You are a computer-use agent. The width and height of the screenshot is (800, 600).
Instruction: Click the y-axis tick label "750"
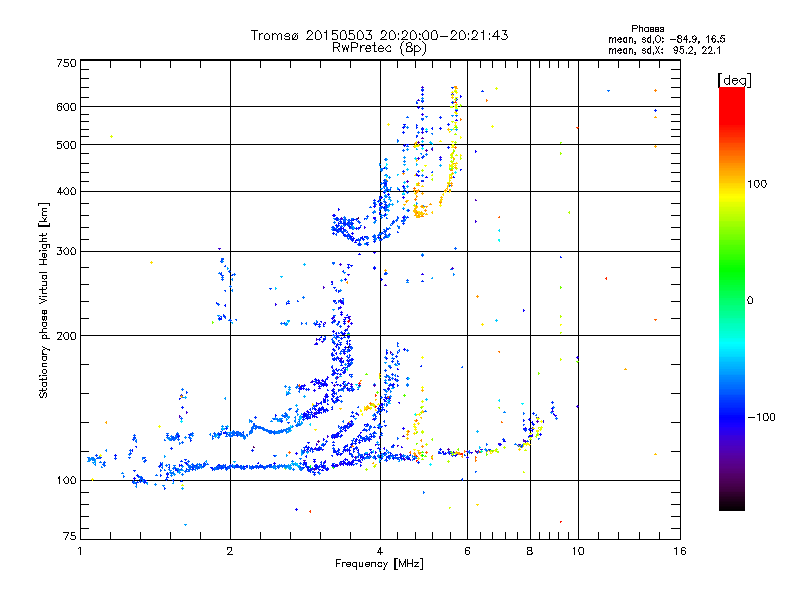coord(66,63)
